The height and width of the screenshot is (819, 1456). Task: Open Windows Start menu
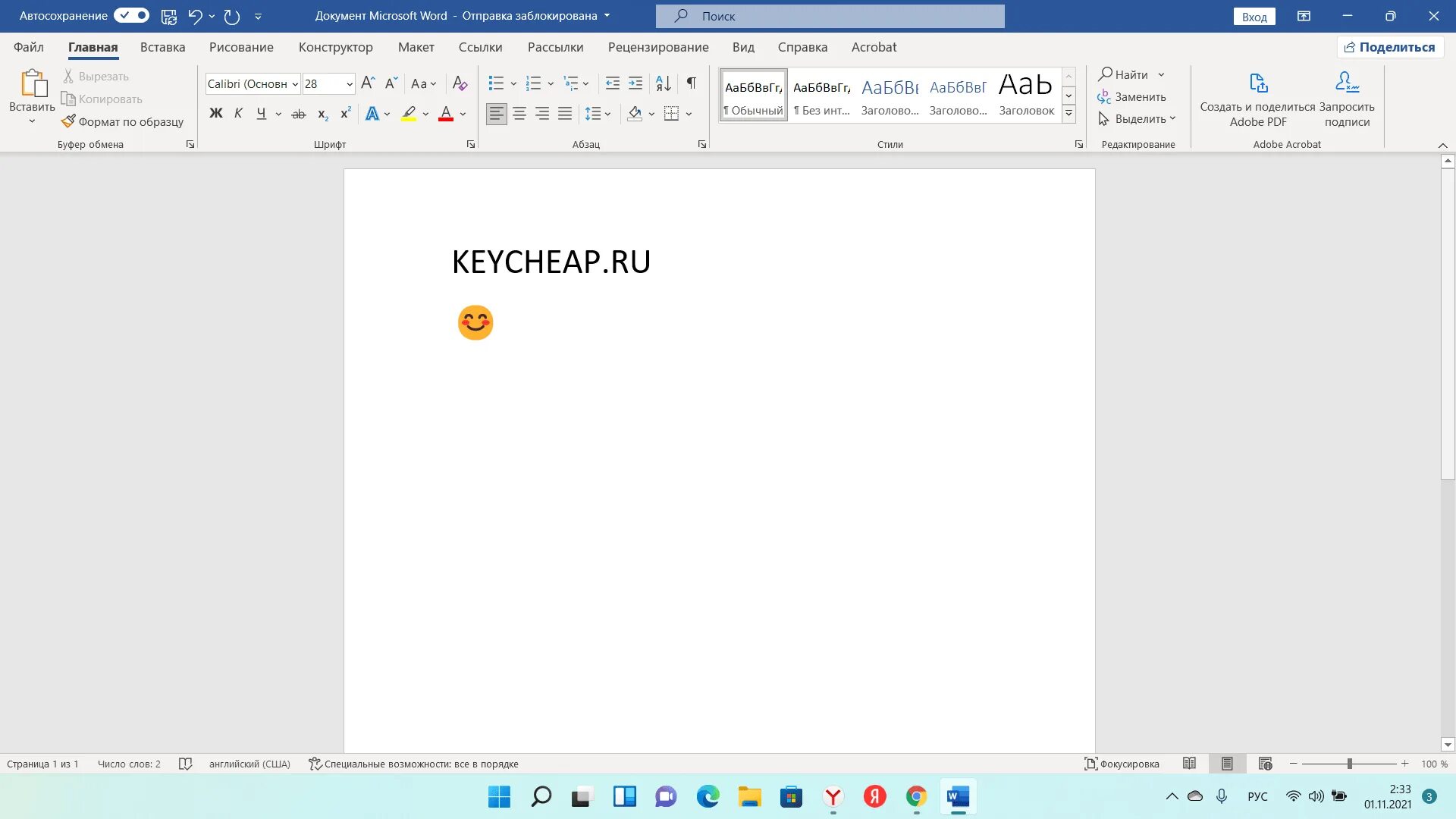coord(499,797)
